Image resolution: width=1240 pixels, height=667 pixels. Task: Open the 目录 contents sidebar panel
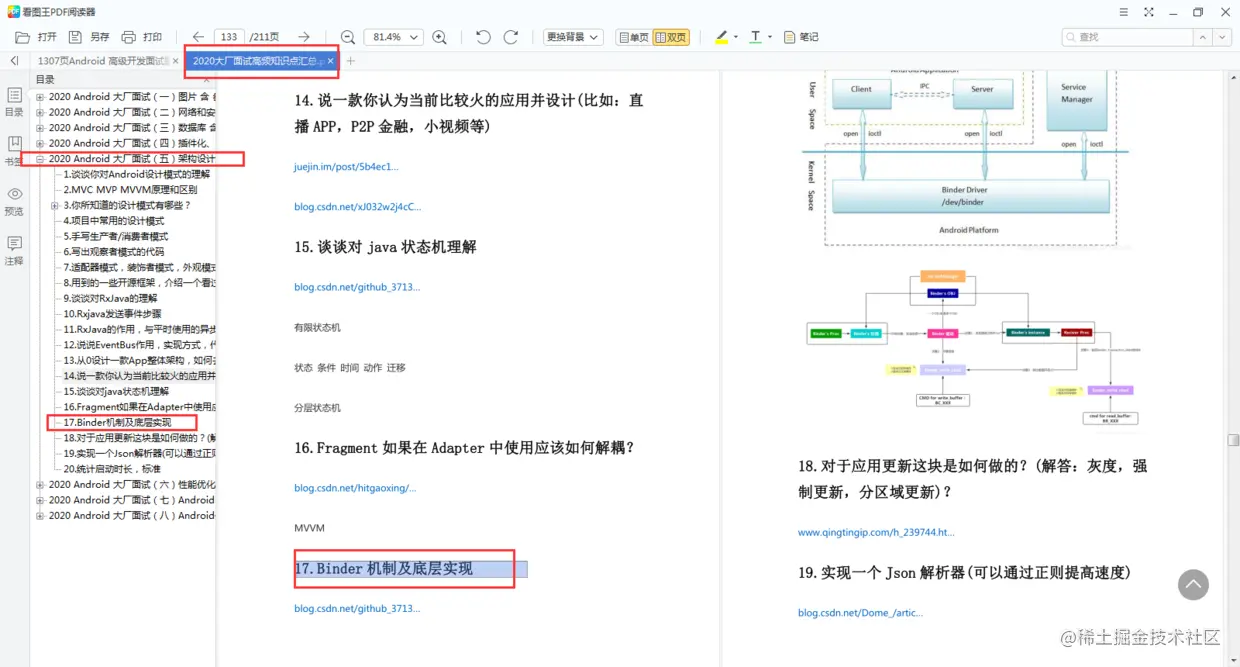(x=14, y=102)
